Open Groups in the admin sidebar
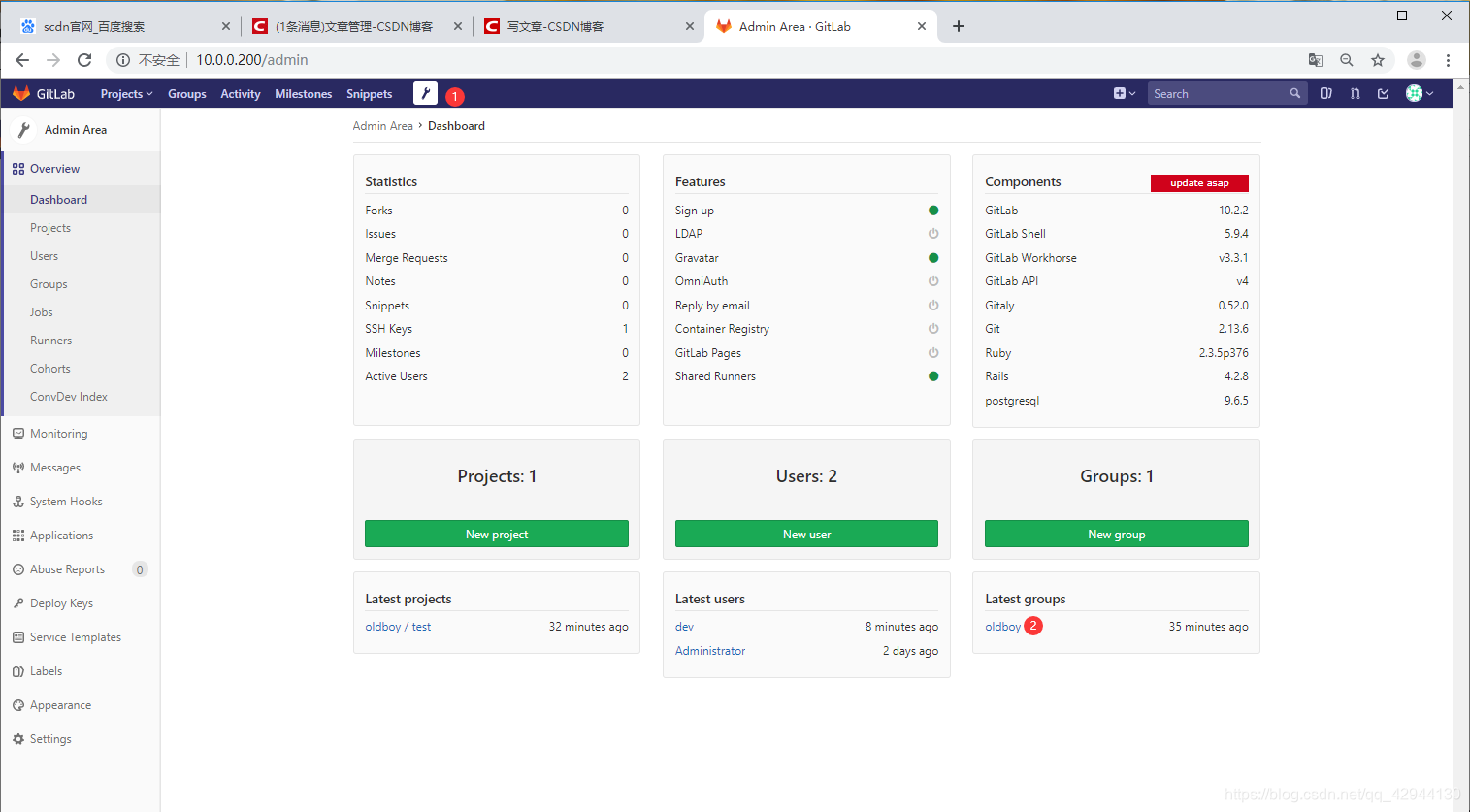1470x812 pixels. pos(49,284)
